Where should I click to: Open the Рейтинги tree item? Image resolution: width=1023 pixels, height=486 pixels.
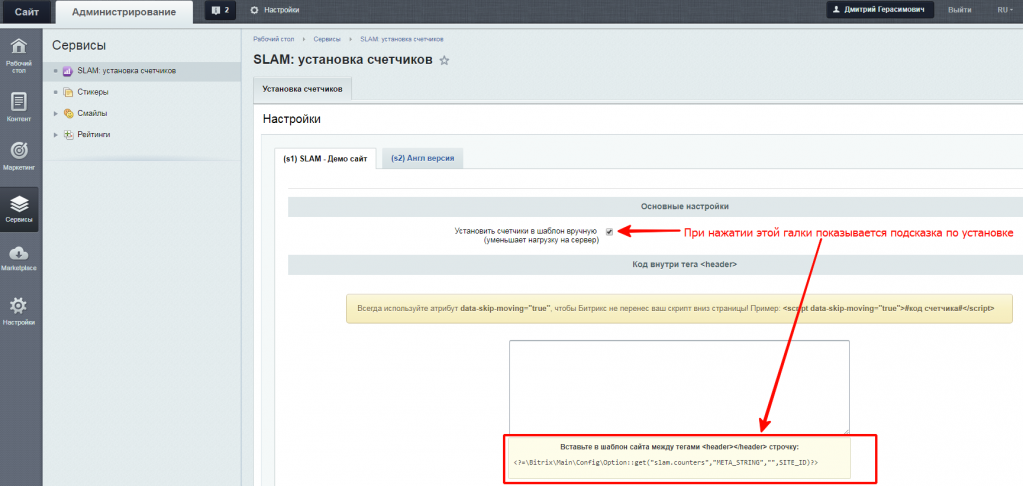pyautogui.click(x=94, y=134)
